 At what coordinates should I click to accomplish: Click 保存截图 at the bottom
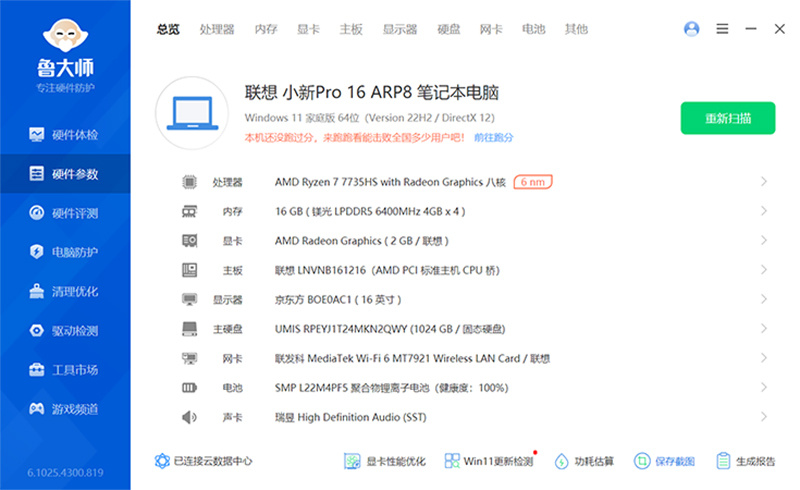click(664, 461)
